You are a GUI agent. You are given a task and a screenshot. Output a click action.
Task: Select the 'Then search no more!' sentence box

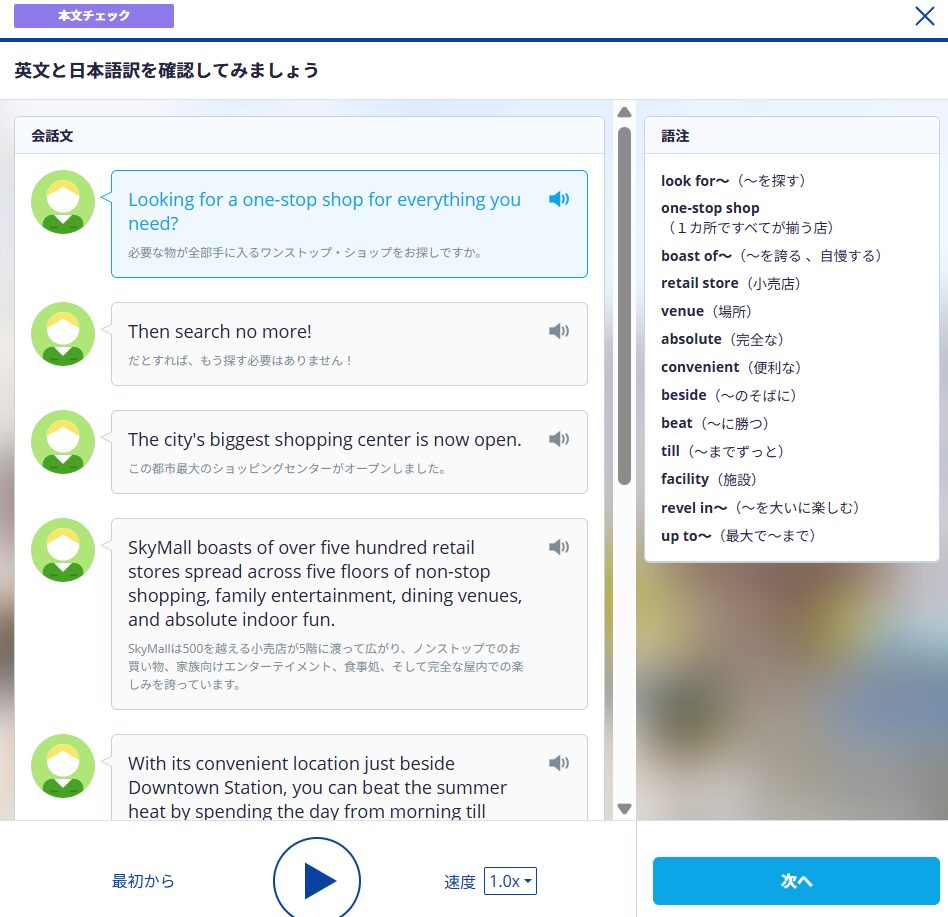(x=330, y=344)
